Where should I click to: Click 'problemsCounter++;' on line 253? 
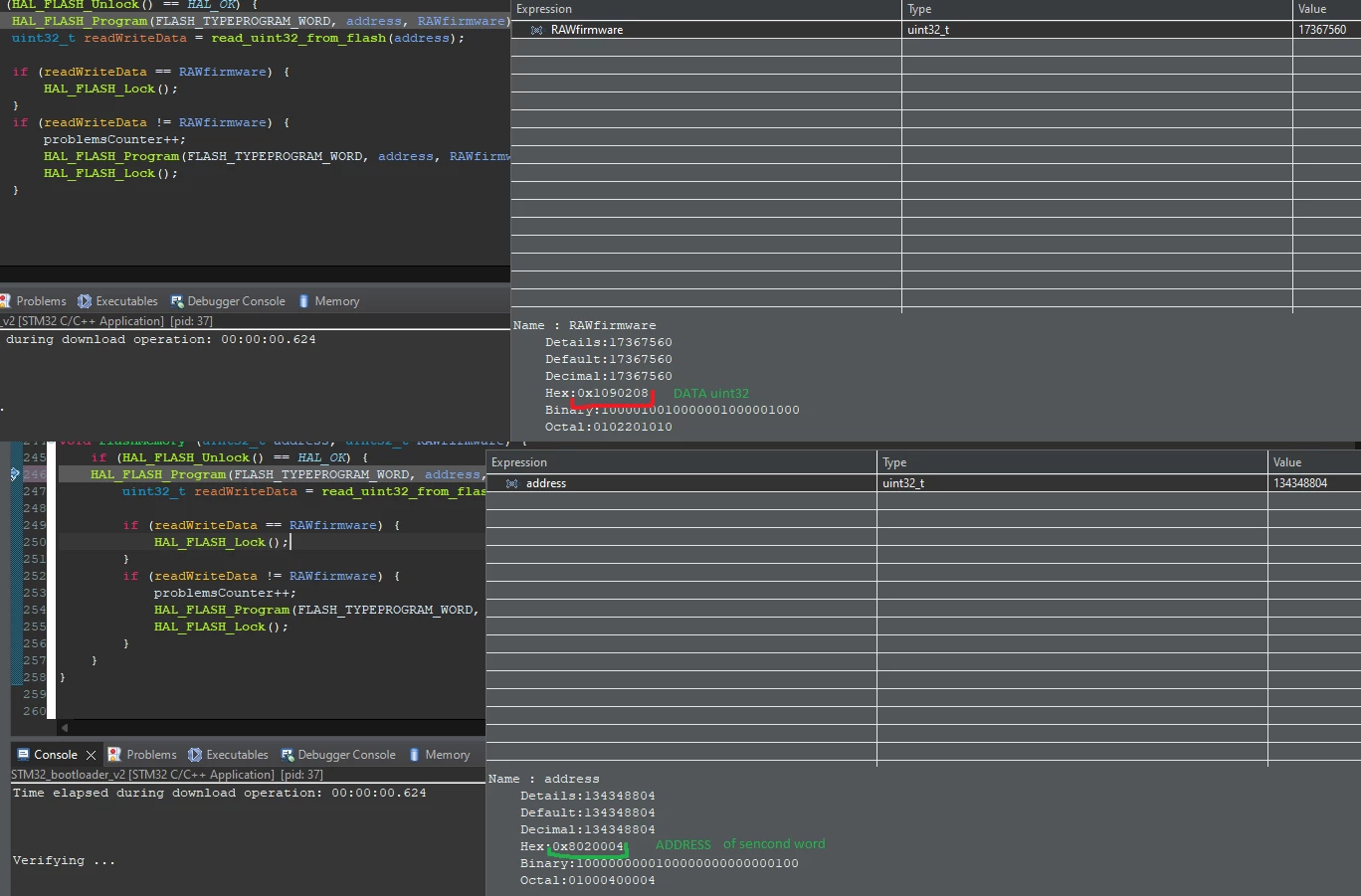click(225, 593)
